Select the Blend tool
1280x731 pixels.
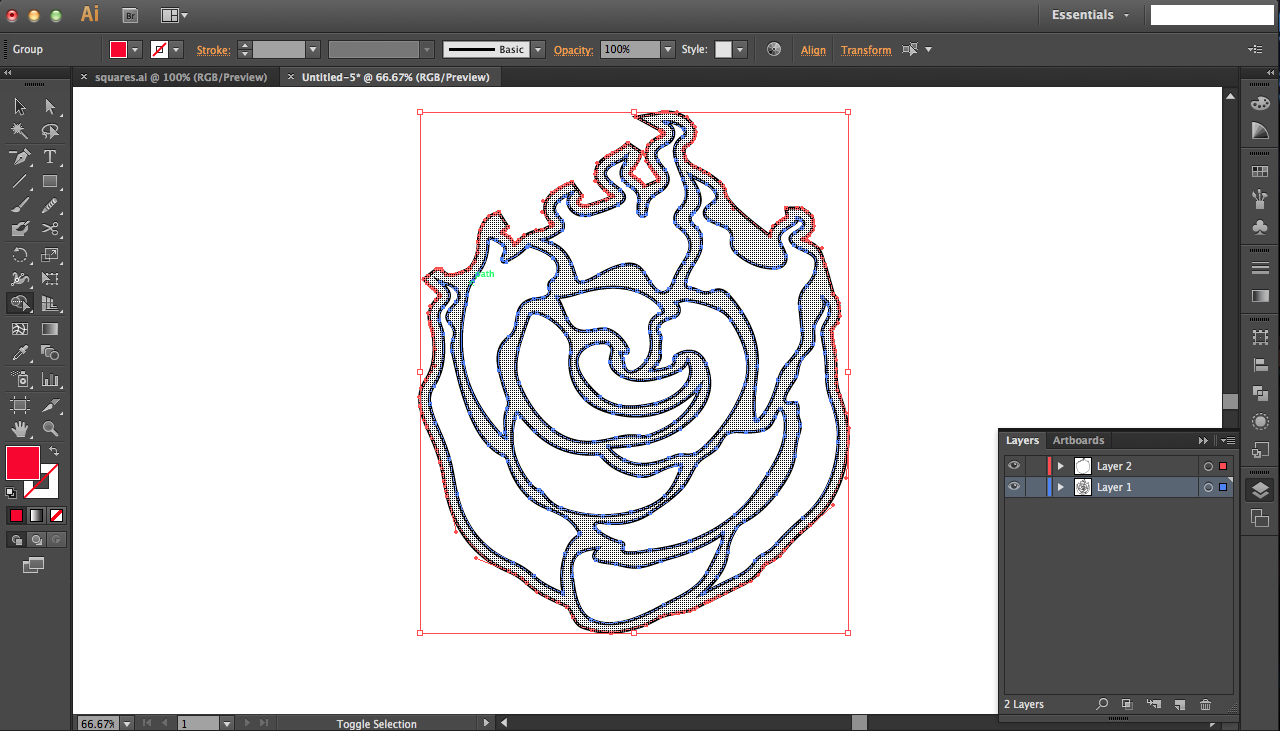coord(50,353)
